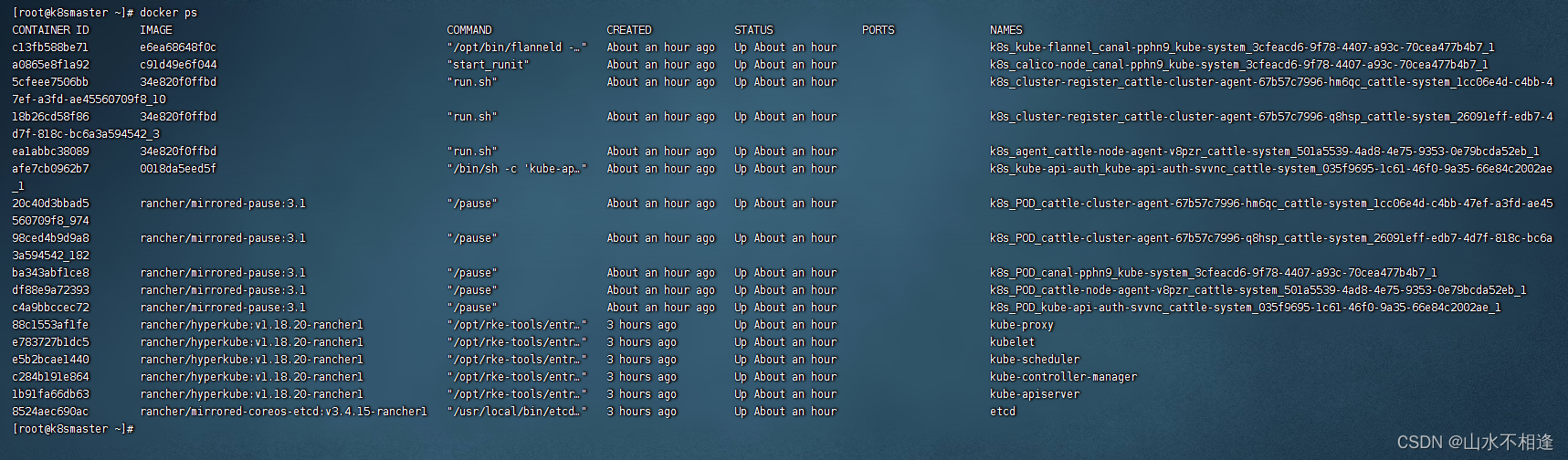1568x460 pixels.
Task: Select container ID e783727b1dc5
Action: click(x=50, y=342)
